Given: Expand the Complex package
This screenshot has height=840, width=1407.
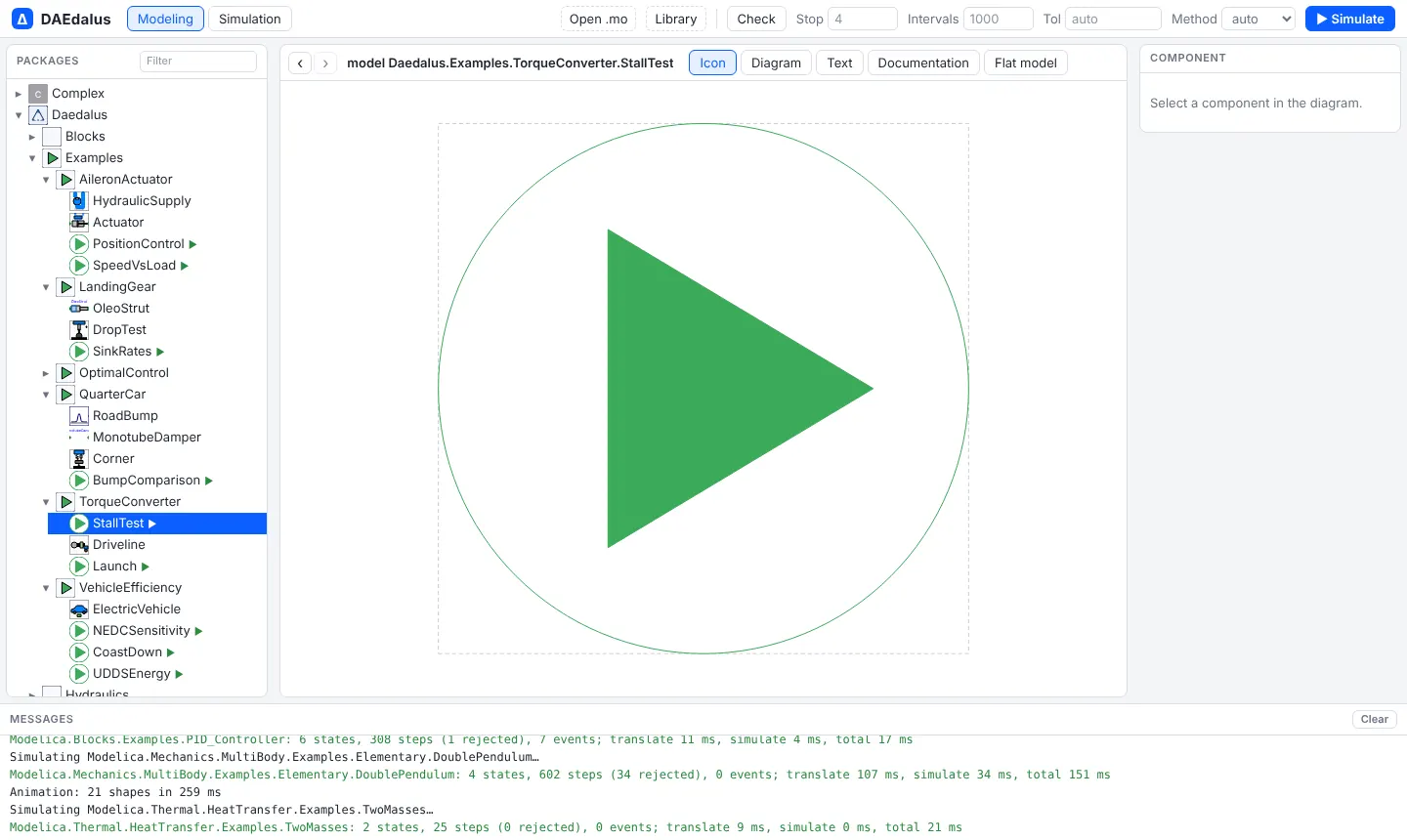Looking at the screenshot, I should 19,94.
